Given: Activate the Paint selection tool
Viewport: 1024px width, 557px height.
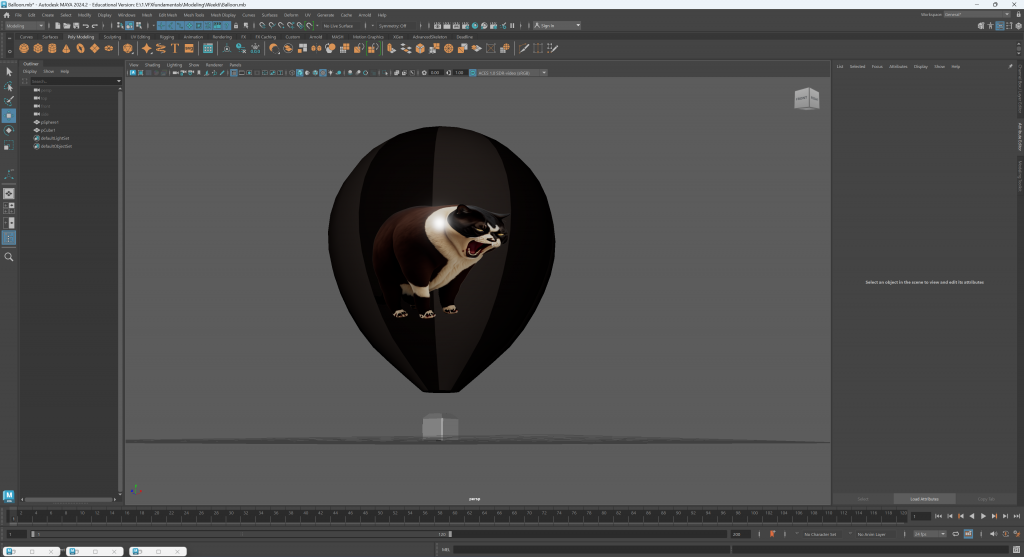Looking at the screenshot, I should pos(8,101).
